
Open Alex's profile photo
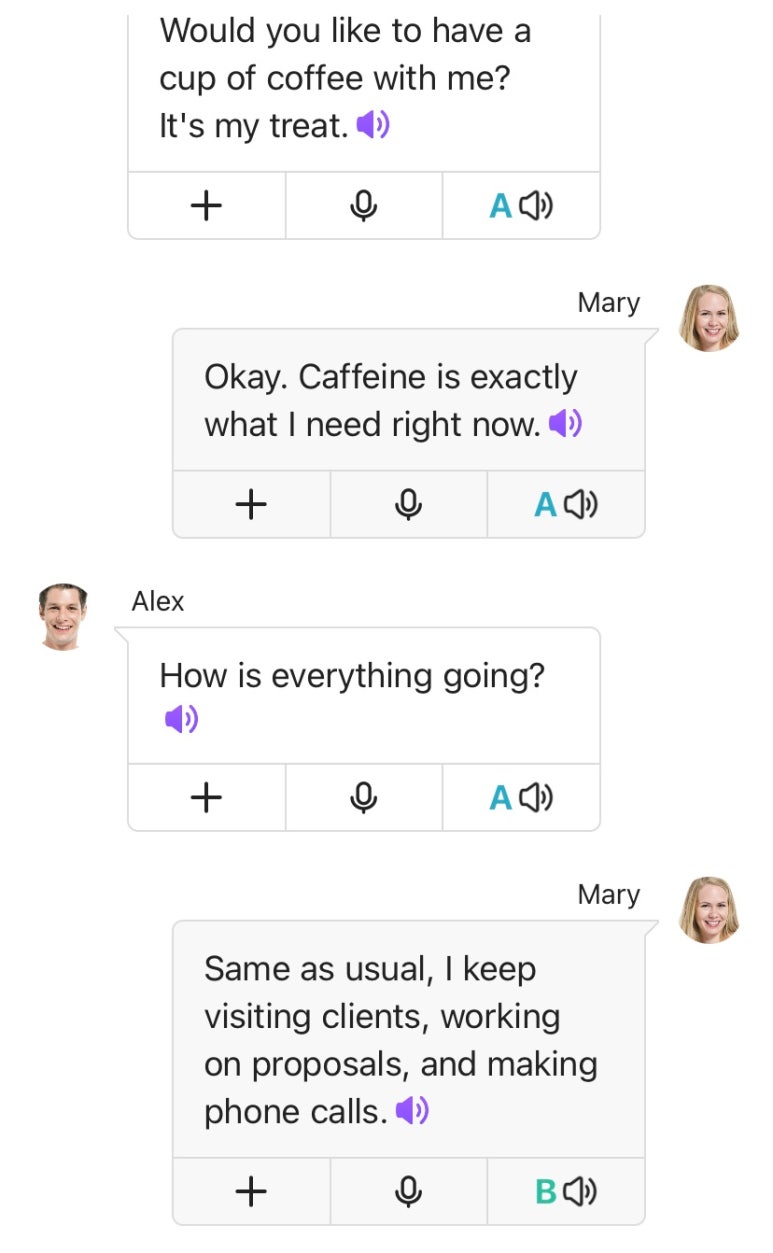63,617
